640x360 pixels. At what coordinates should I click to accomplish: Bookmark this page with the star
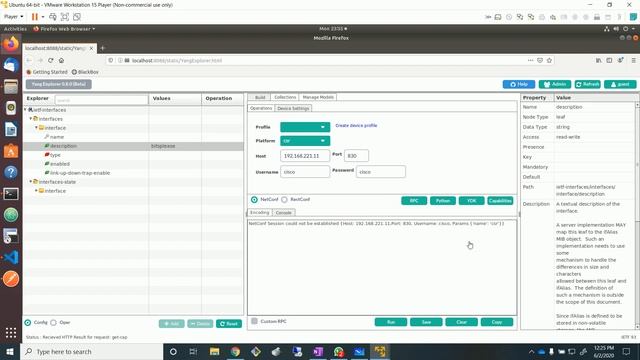point(549,60)
